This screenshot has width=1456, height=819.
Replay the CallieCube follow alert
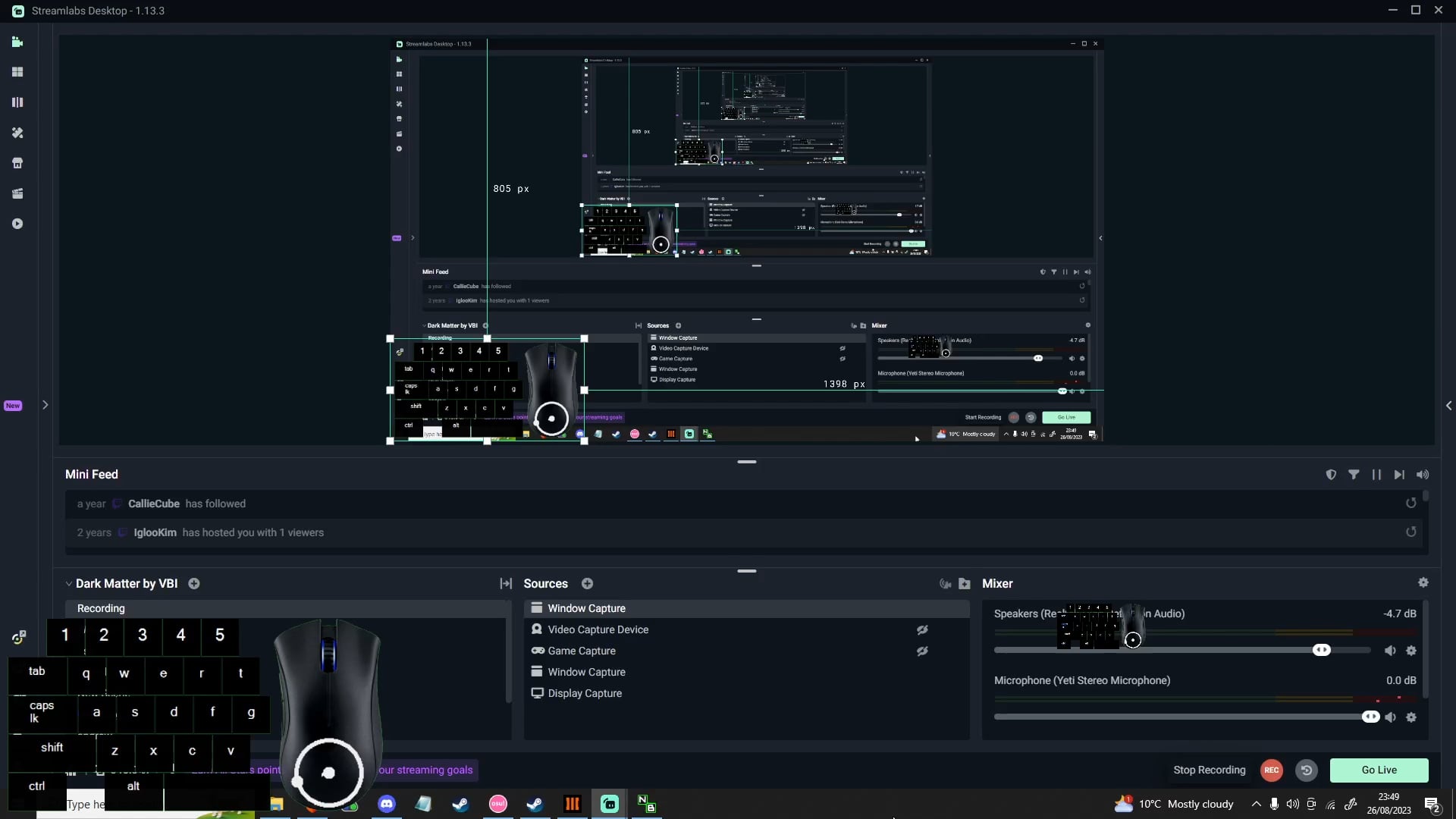(1411, 504)
